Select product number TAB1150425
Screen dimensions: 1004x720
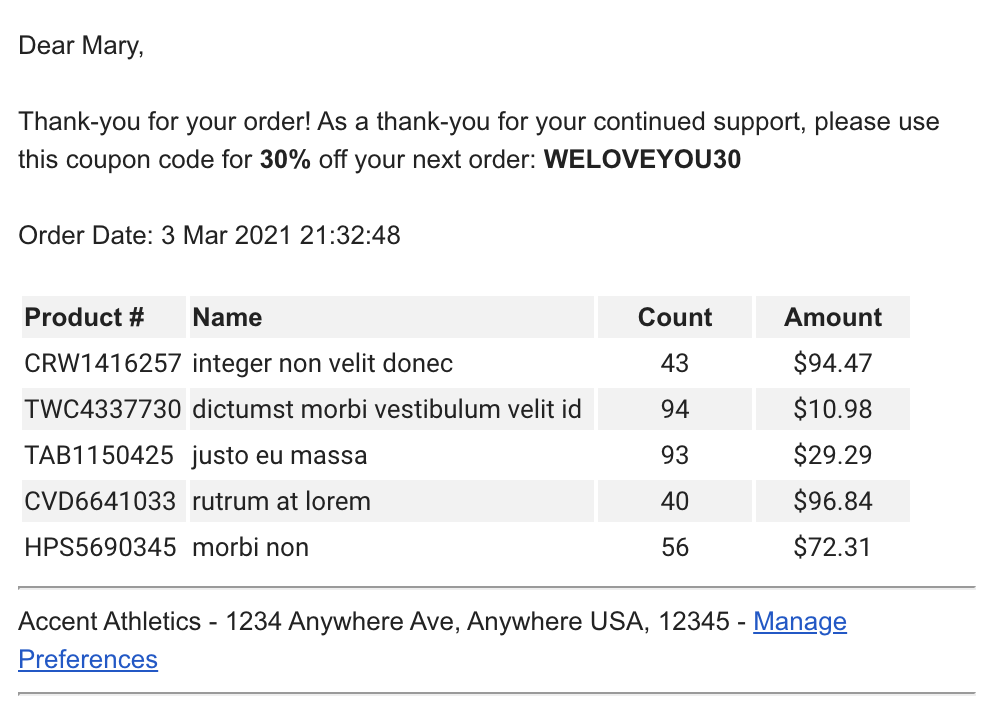click(x=99, y=455)
